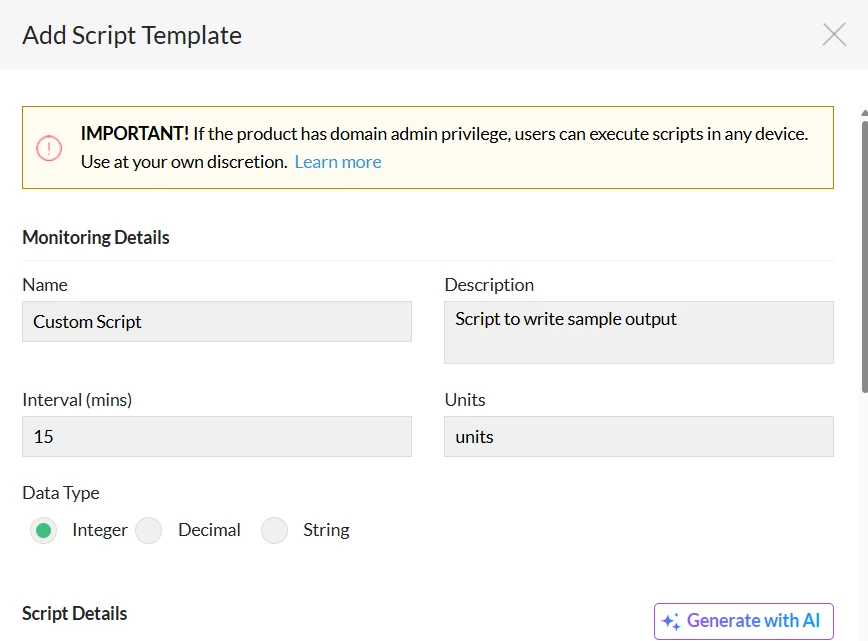Viewport: 868px width, 641px height.
Task: Select the Integer data type
Action: click(43, 530)
